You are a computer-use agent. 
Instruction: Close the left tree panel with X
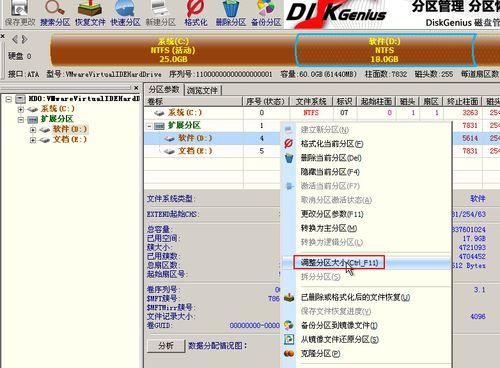click(136, 88)
